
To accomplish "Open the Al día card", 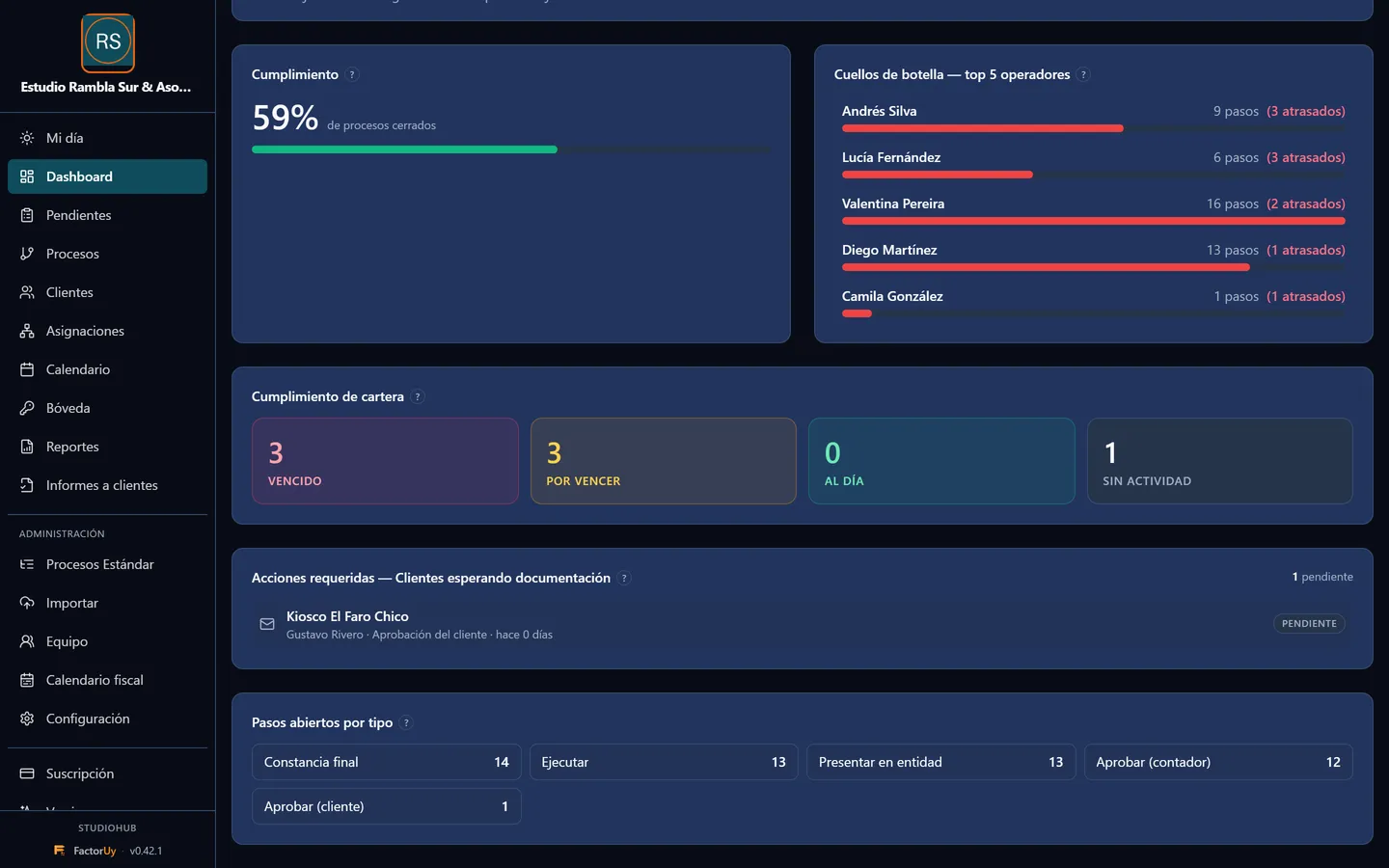I will tap(941, 461).
